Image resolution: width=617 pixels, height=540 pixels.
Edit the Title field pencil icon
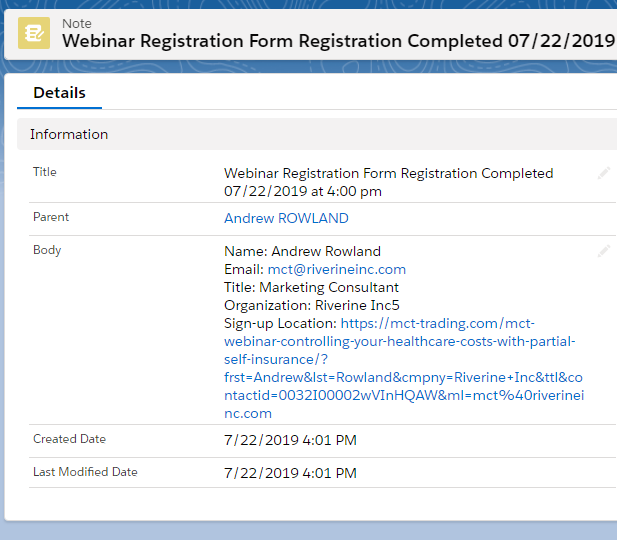coord(604,173)
